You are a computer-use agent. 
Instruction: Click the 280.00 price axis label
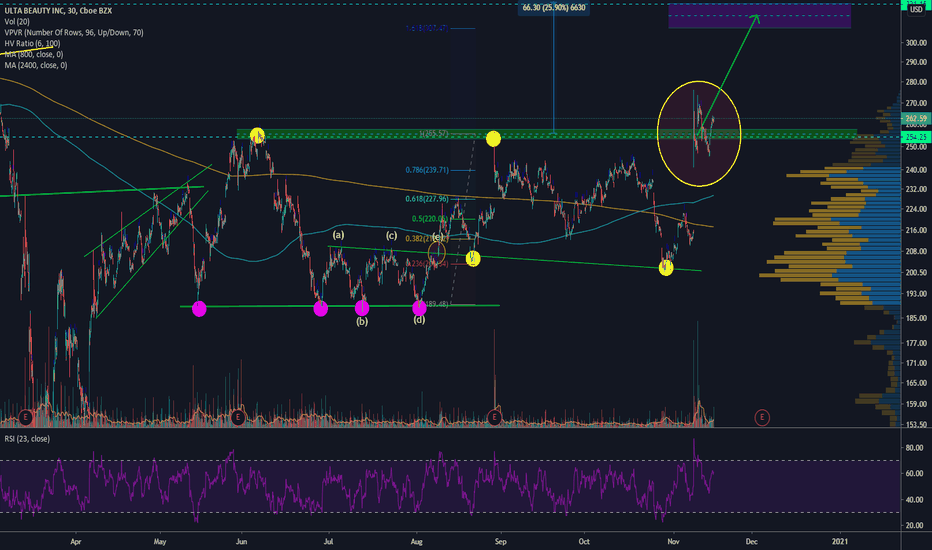(916, 82)
